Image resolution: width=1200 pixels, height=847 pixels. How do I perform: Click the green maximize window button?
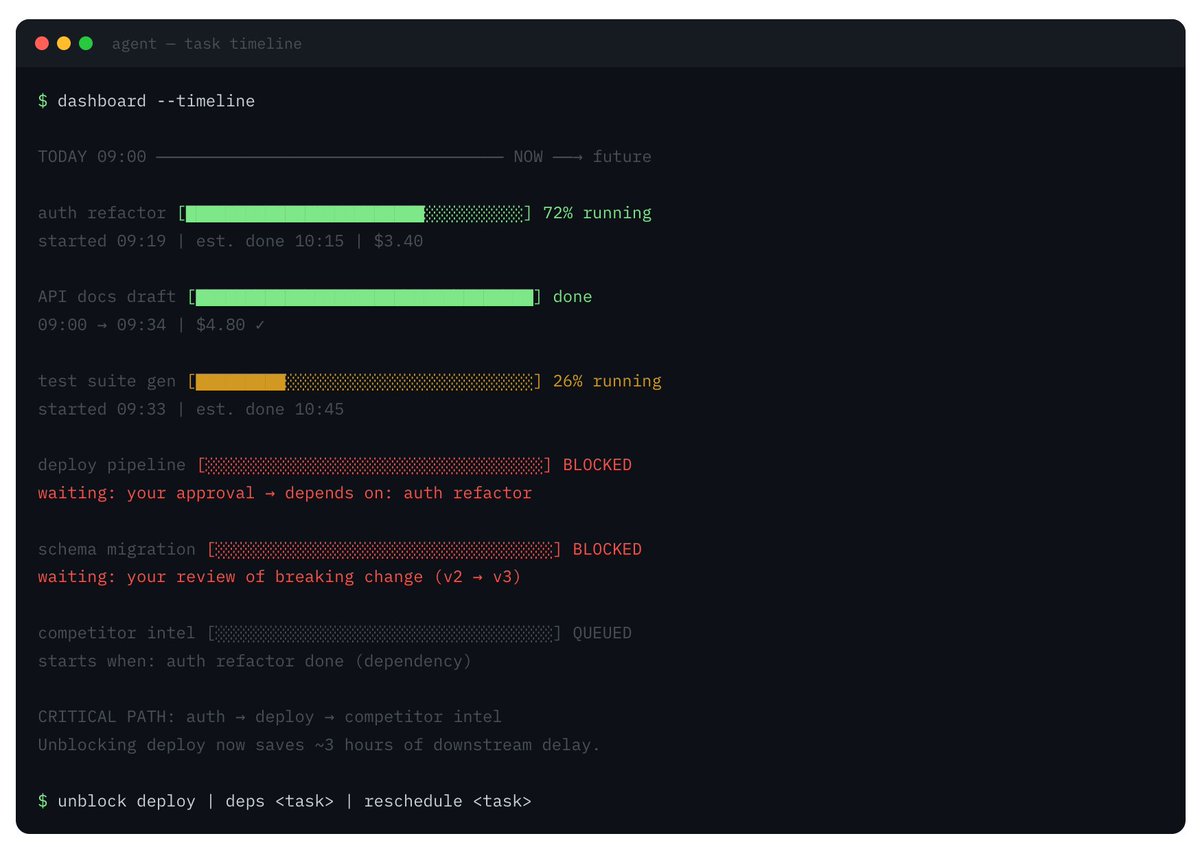86,43
